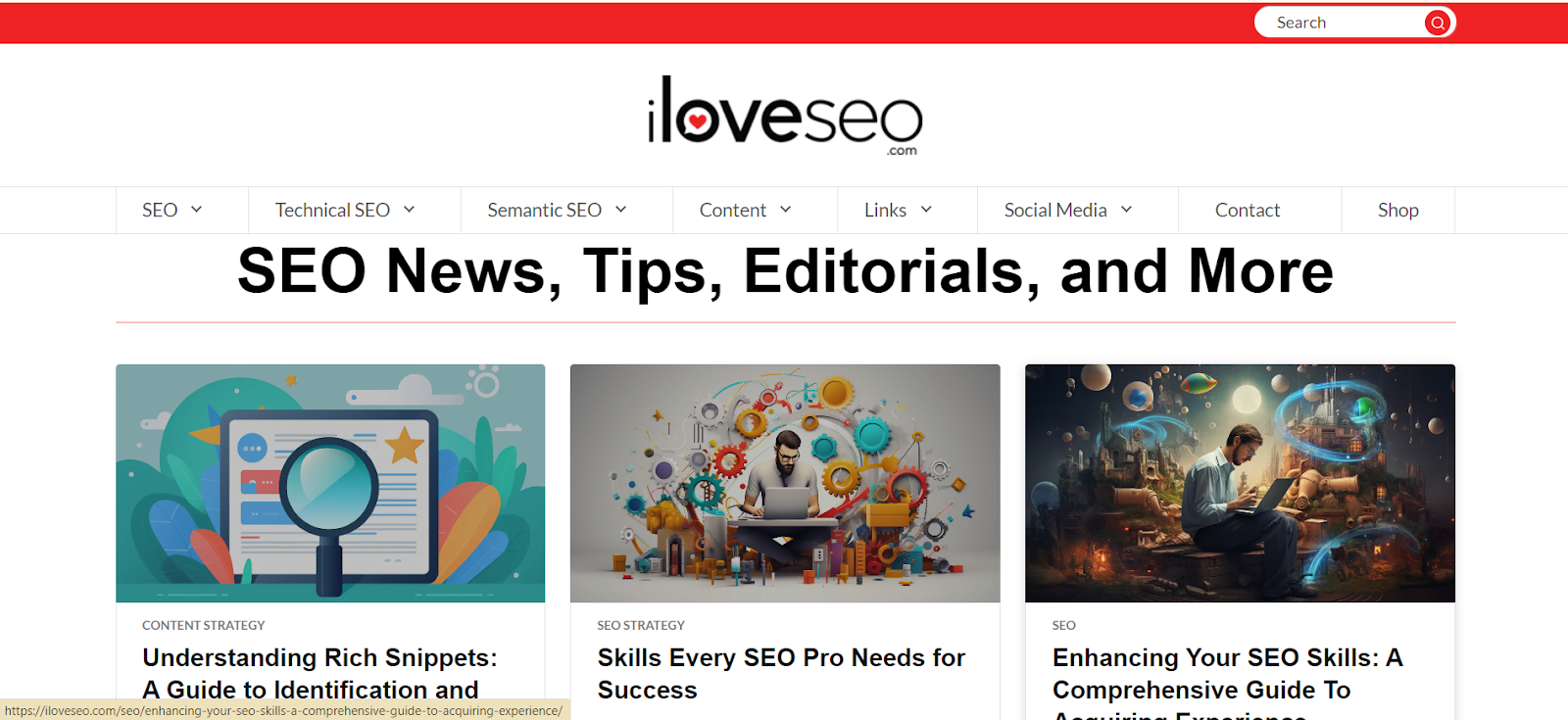The width and height of the screenshot is (1568, 720).
Task: Open the iloveseo.com logo homepage link
Action: tap(785, 116)
